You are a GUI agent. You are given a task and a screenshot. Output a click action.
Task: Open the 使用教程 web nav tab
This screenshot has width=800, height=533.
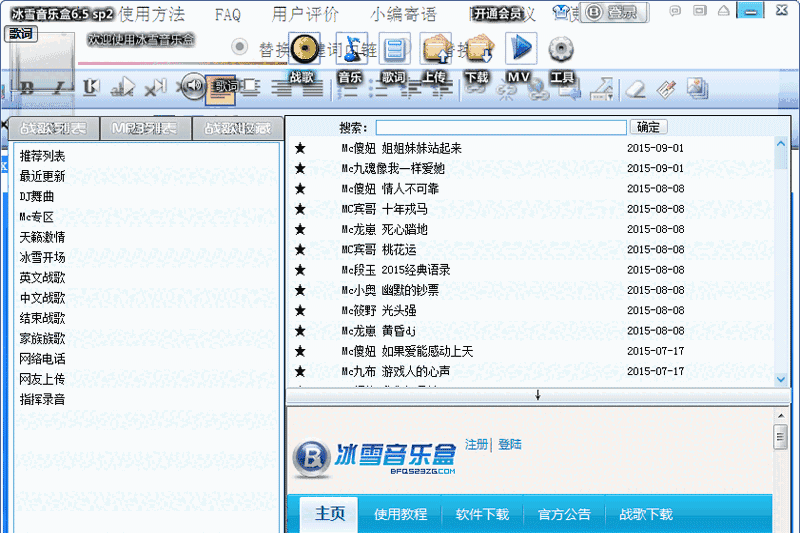tap(401, 514)
